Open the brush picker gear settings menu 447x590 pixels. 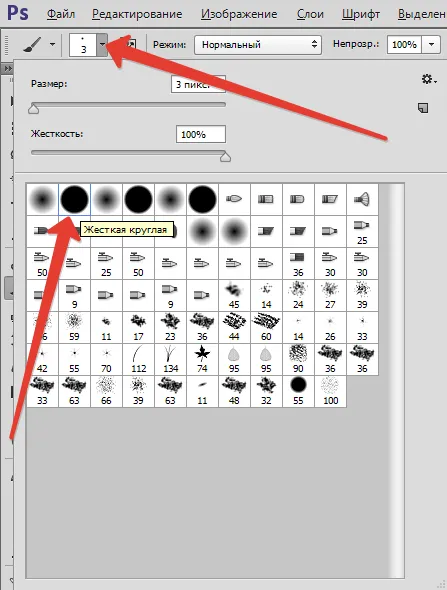coord(429,79)
